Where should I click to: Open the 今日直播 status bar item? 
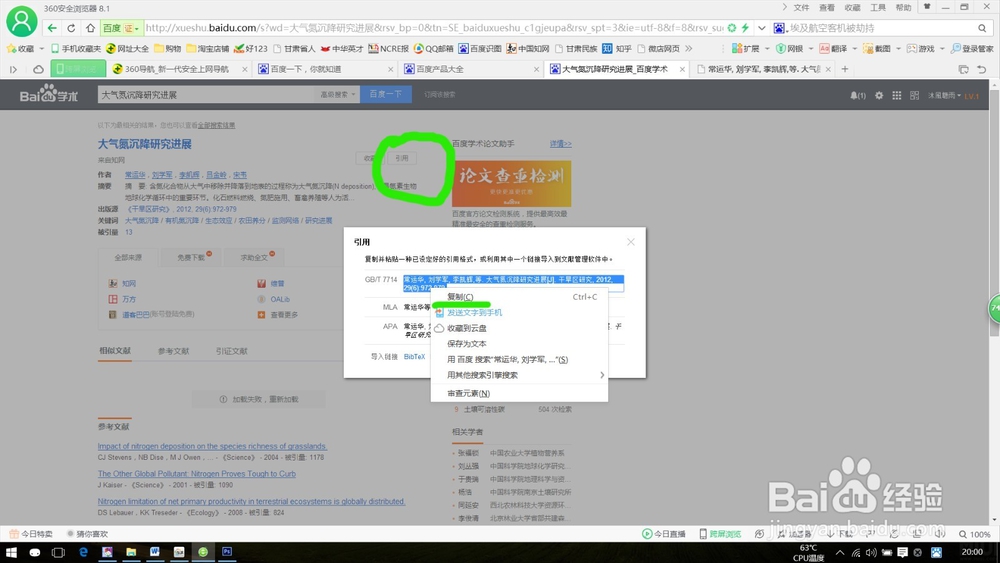664,534
